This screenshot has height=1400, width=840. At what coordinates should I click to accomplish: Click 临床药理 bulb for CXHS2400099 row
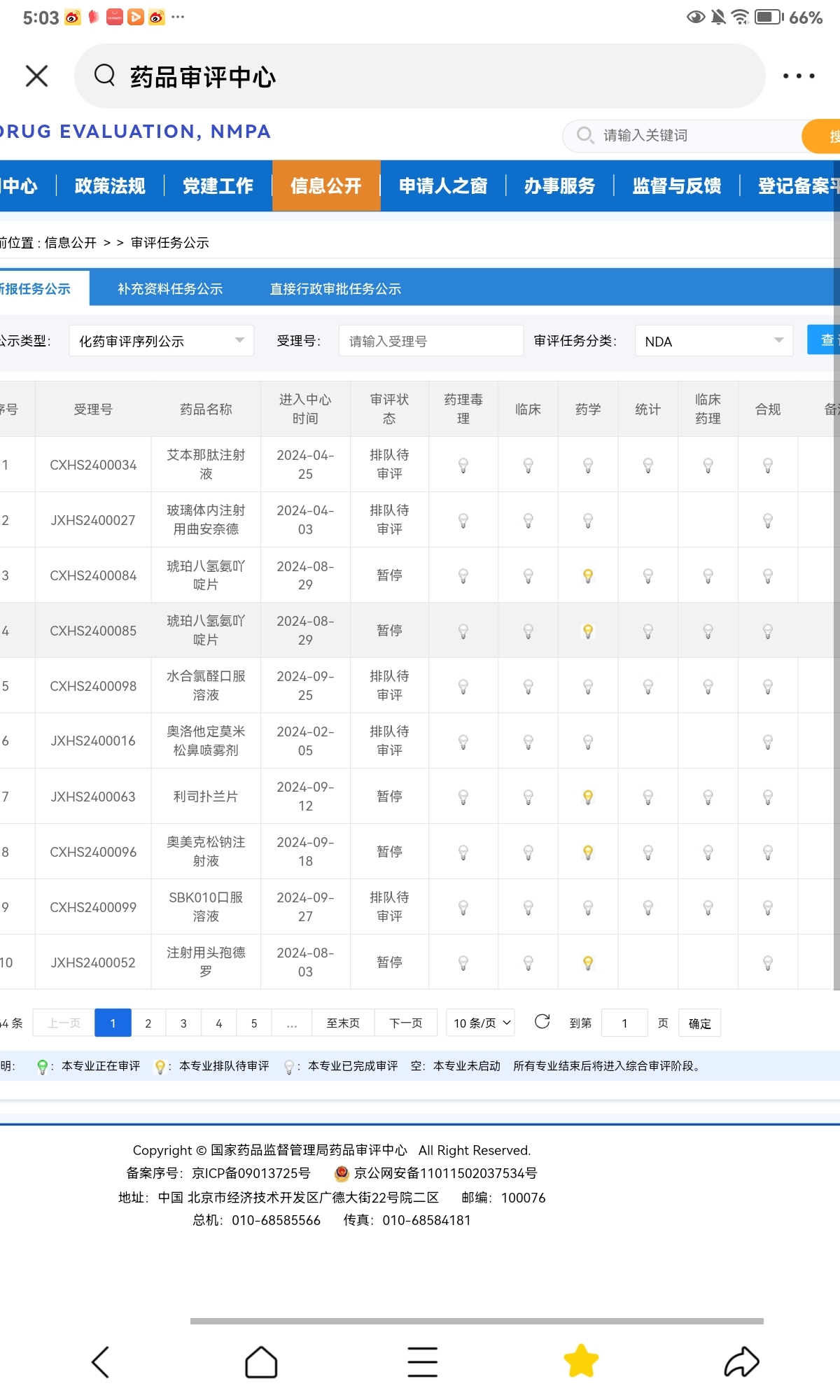point(708,907)
